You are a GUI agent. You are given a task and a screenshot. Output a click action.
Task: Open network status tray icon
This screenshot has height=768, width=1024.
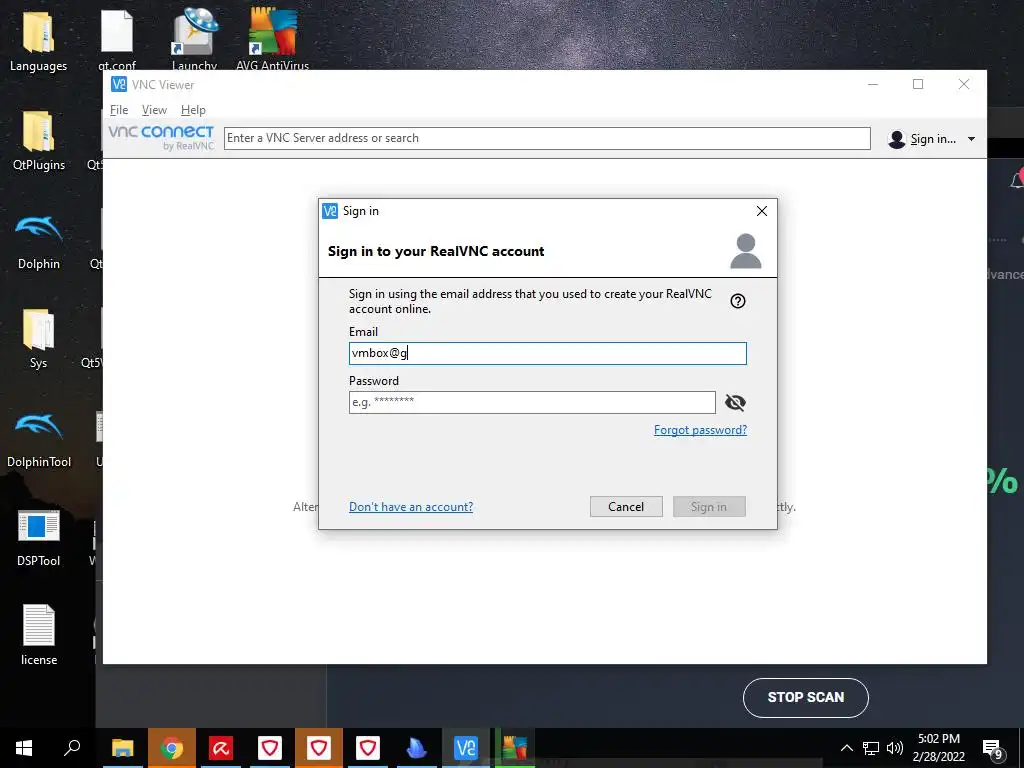pyautogui.click(x=871, y=748)
